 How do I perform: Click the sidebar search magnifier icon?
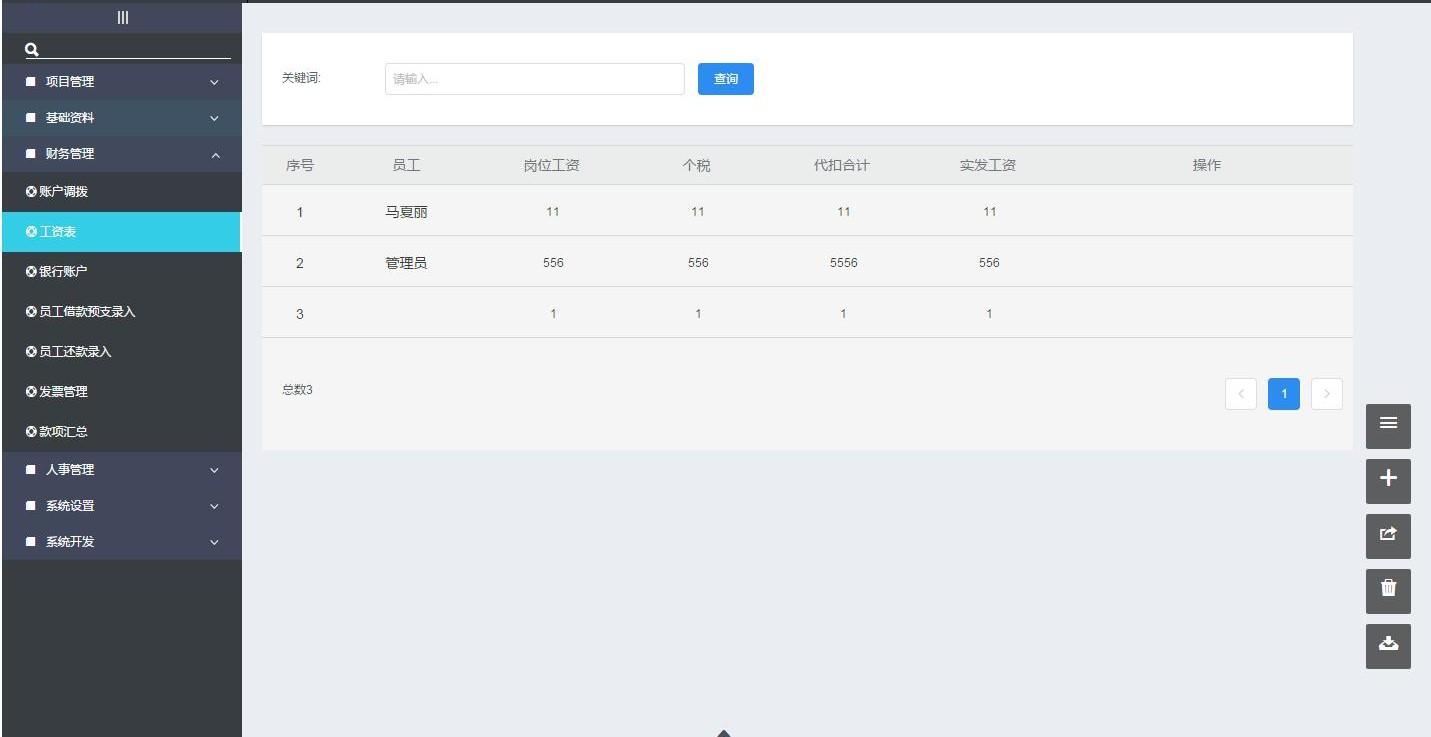point(31,49)
